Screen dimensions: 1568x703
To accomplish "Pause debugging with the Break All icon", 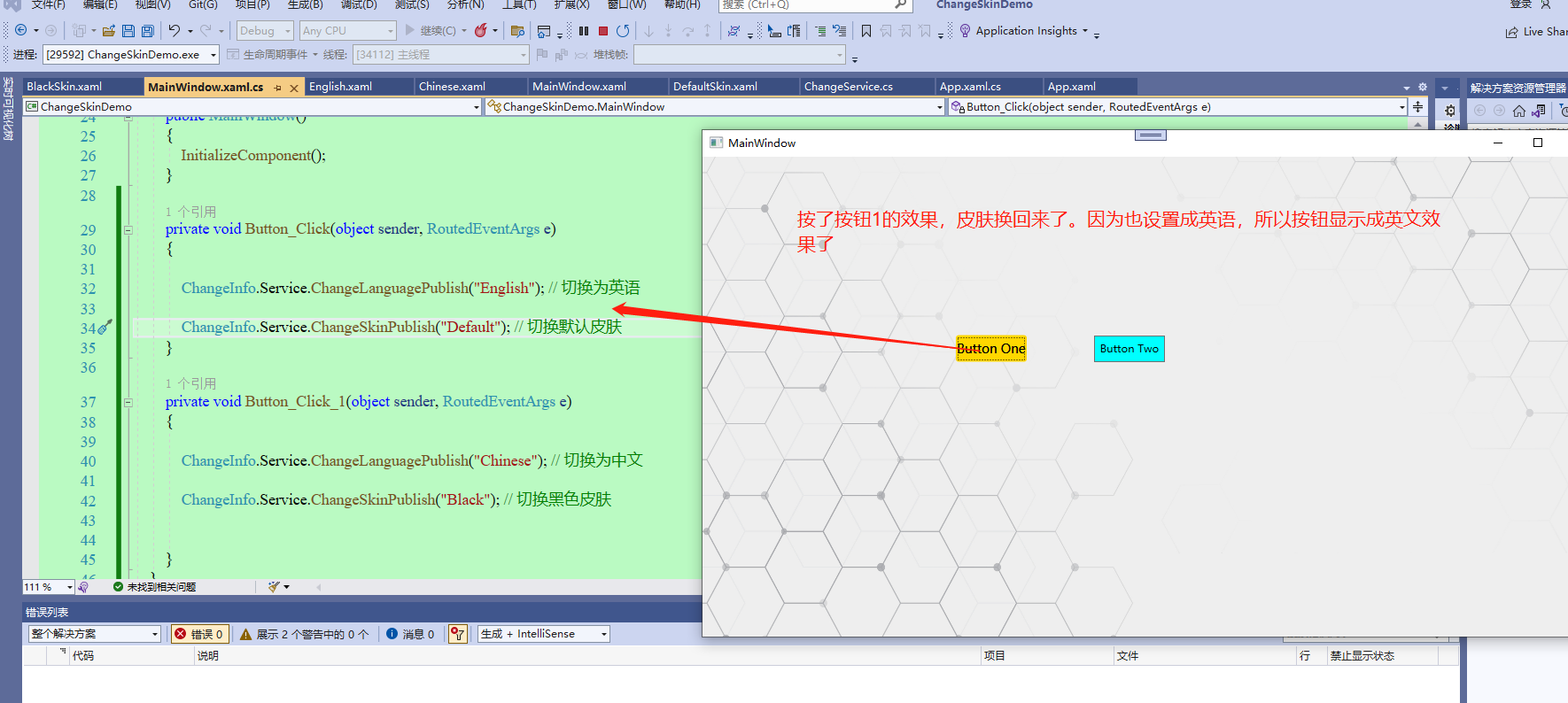I will tap(584, 31).
